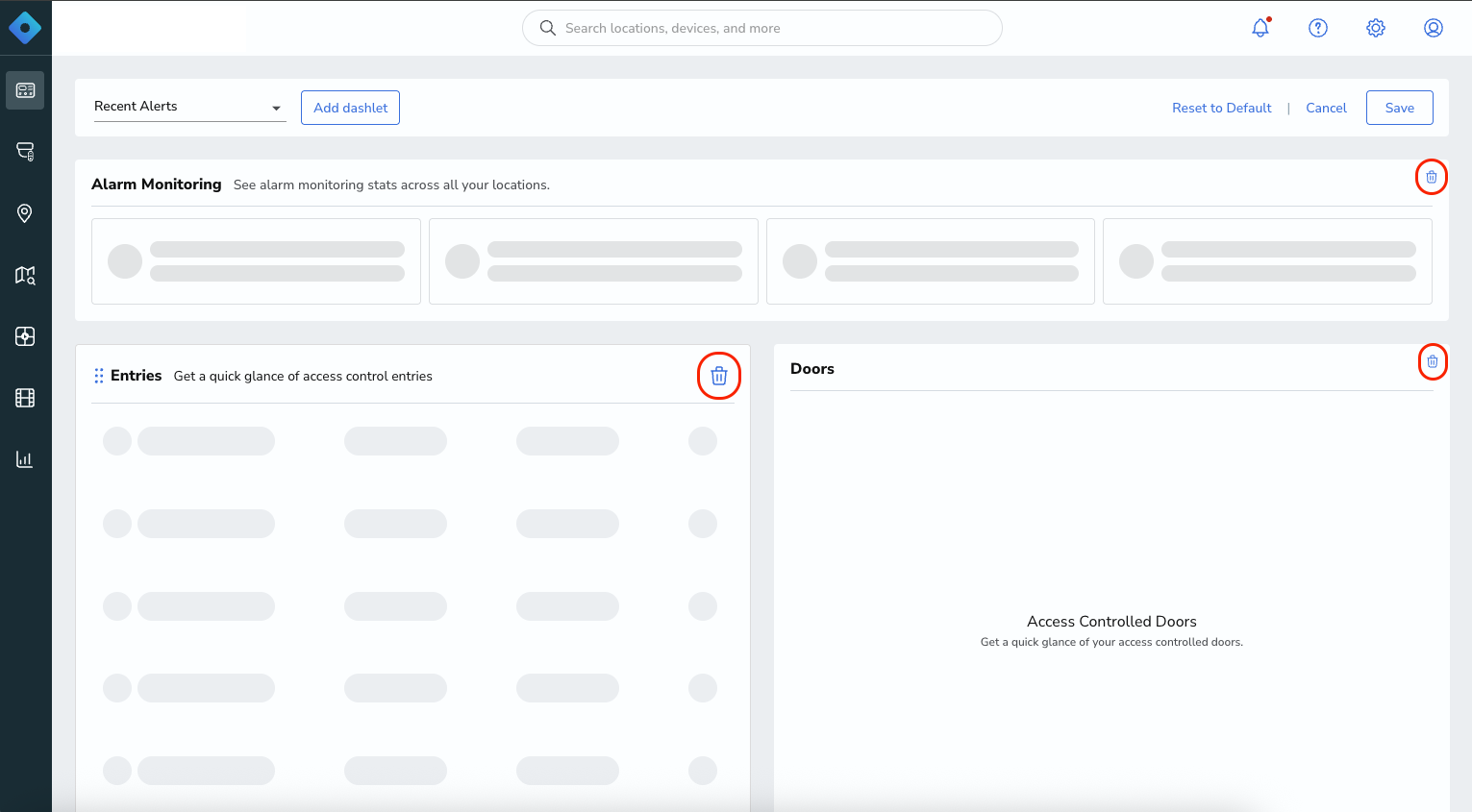Click the Access Controlled Doors text
Viewport: 1472px width, 812px height.
(x=1111, y=621)
